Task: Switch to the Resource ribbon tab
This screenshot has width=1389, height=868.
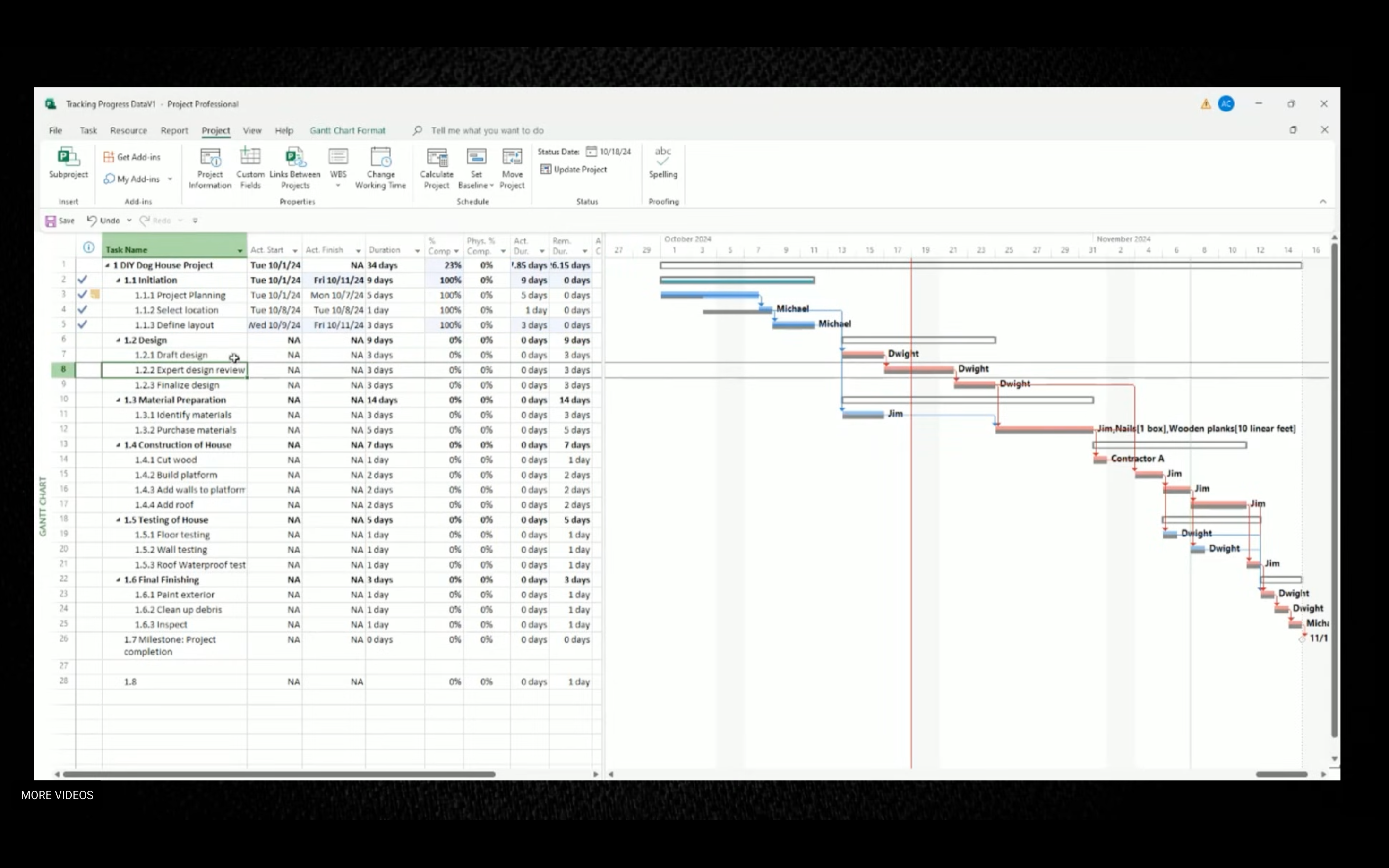Action: pyautogui.click(x=129, y=130)
